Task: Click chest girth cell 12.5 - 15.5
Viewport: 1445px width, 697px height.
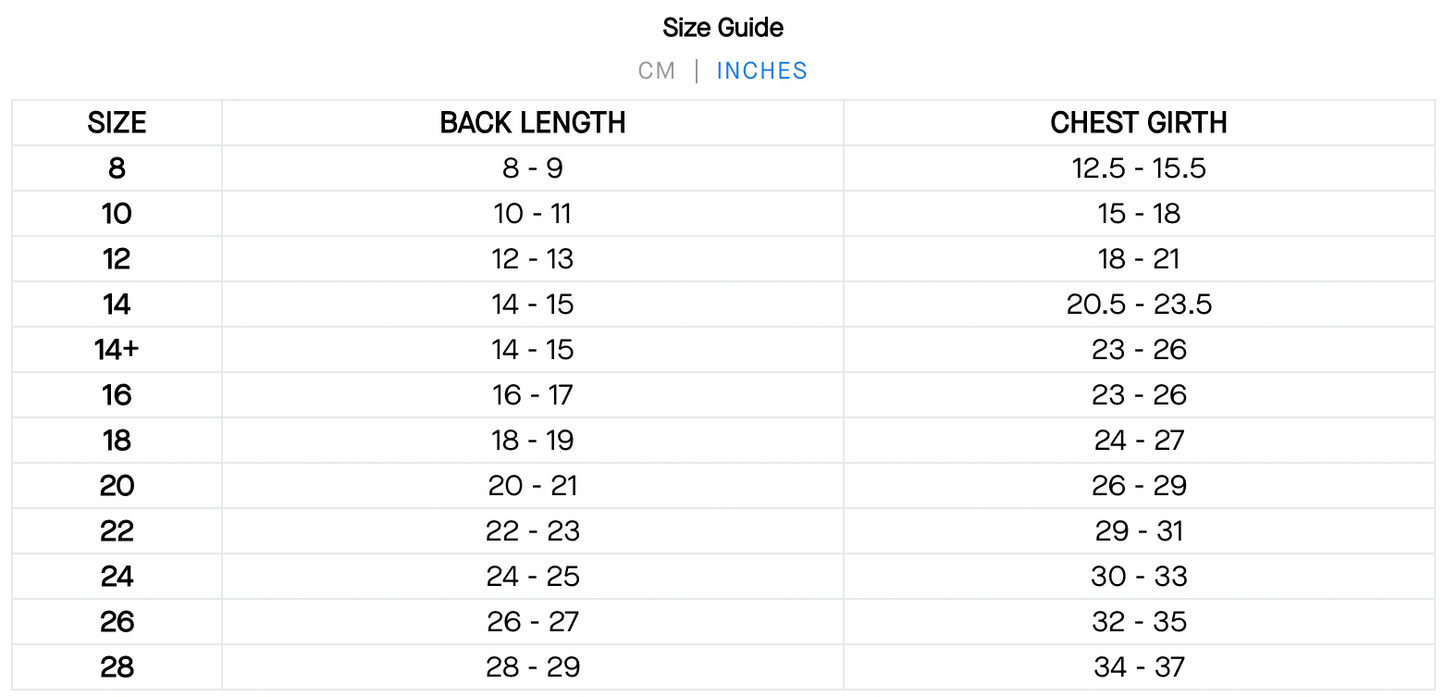Action: (x=1138, y=168)
